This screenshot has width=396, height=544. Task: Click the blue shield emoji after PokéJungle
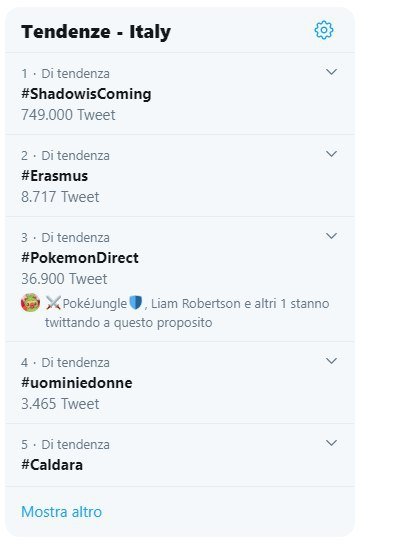[135, 303]
